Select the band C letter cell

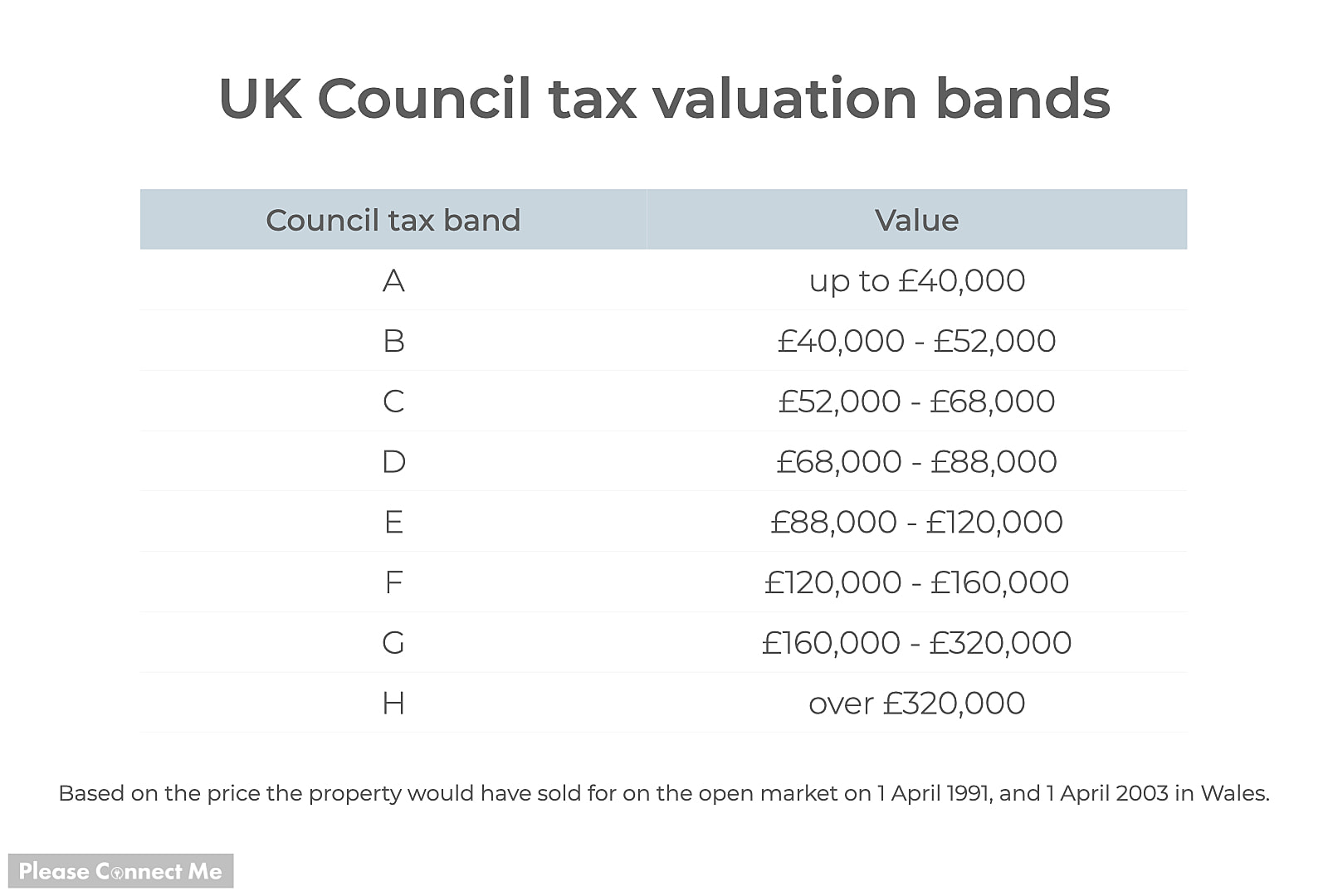(393, 402)
